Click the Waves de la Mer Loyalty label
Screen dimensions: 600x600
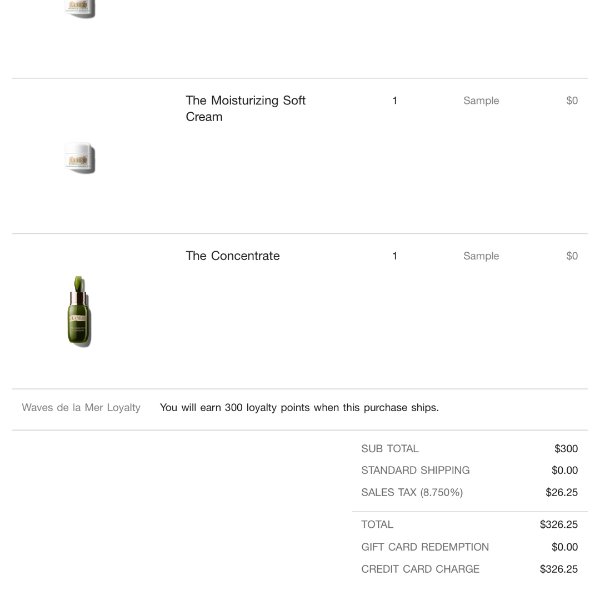click(81, 408)
